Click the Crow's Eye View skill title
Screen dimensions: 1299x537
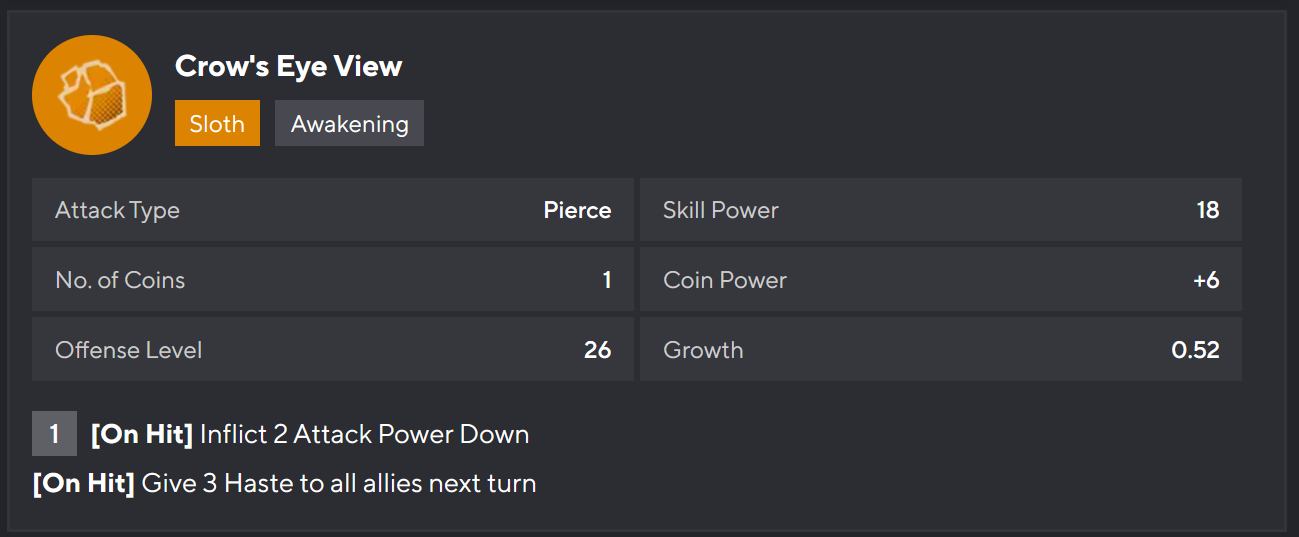(x=288, y=66)
